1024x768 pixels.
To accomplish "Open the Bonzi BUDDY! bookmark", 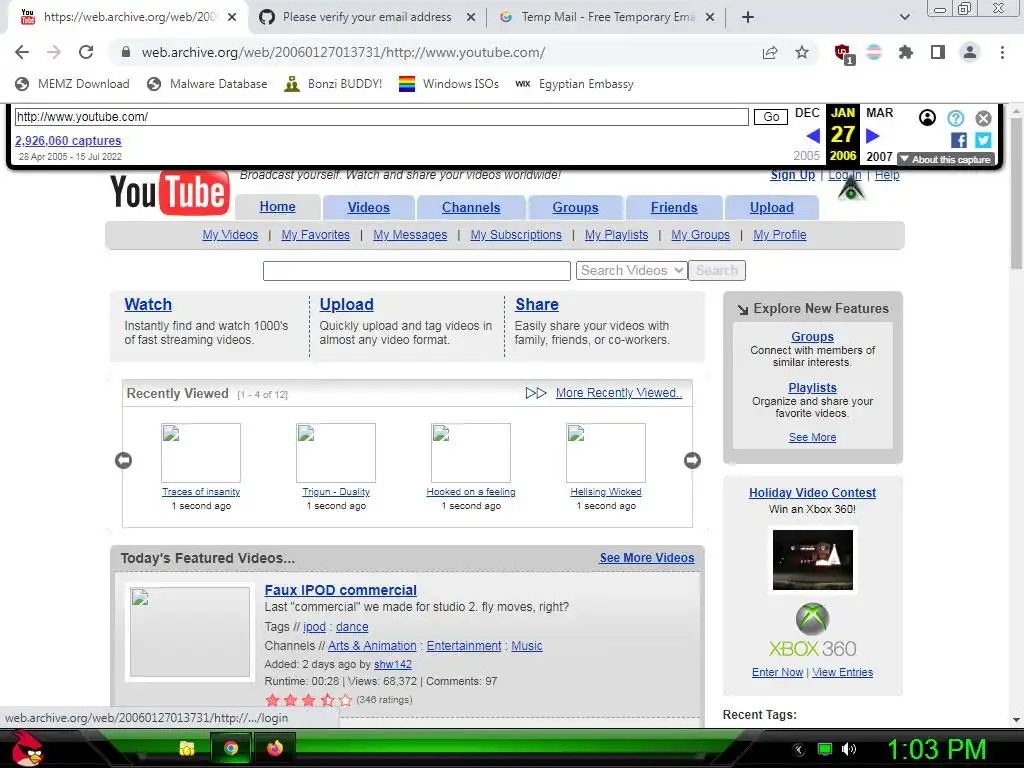I will pos(333,84).
